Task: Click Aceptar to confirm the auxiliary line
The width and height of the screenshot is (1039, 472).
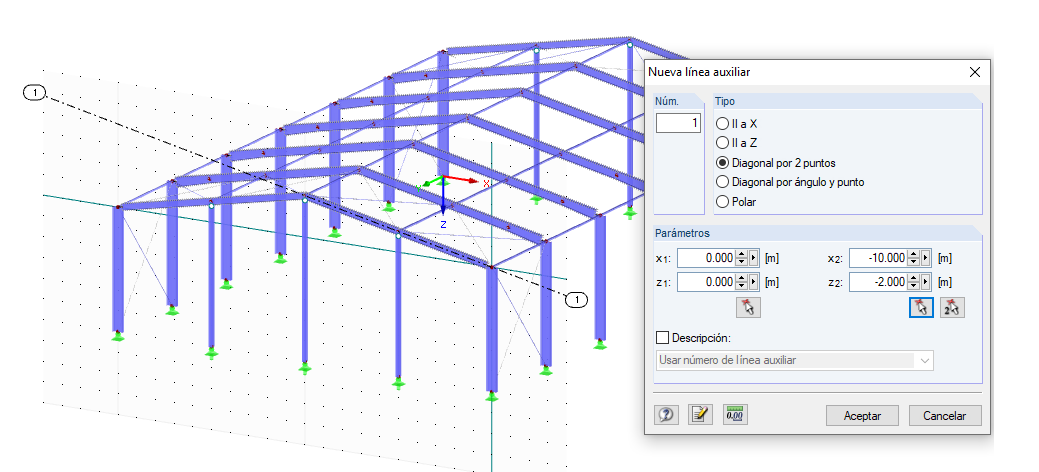Action: 862,416
